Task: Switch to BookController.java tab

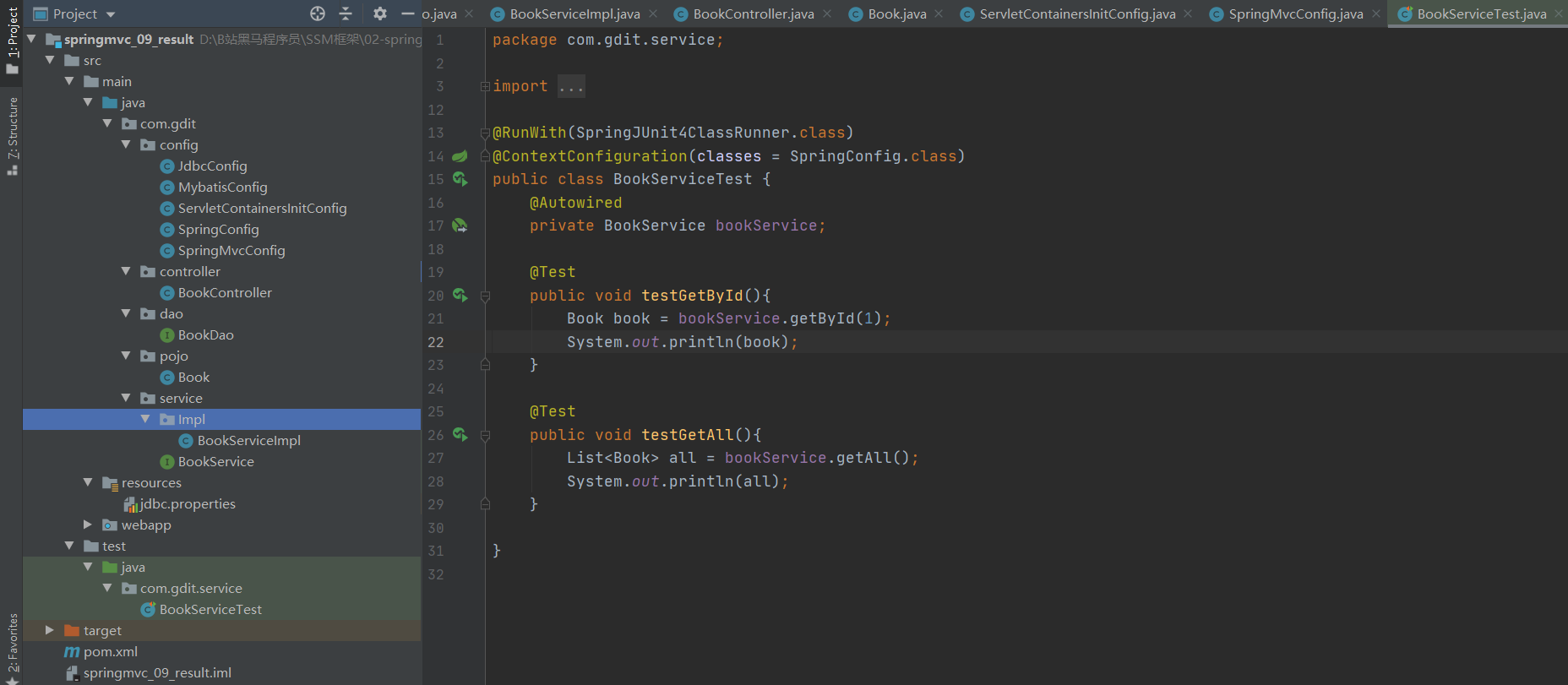Action: [754, 14]
